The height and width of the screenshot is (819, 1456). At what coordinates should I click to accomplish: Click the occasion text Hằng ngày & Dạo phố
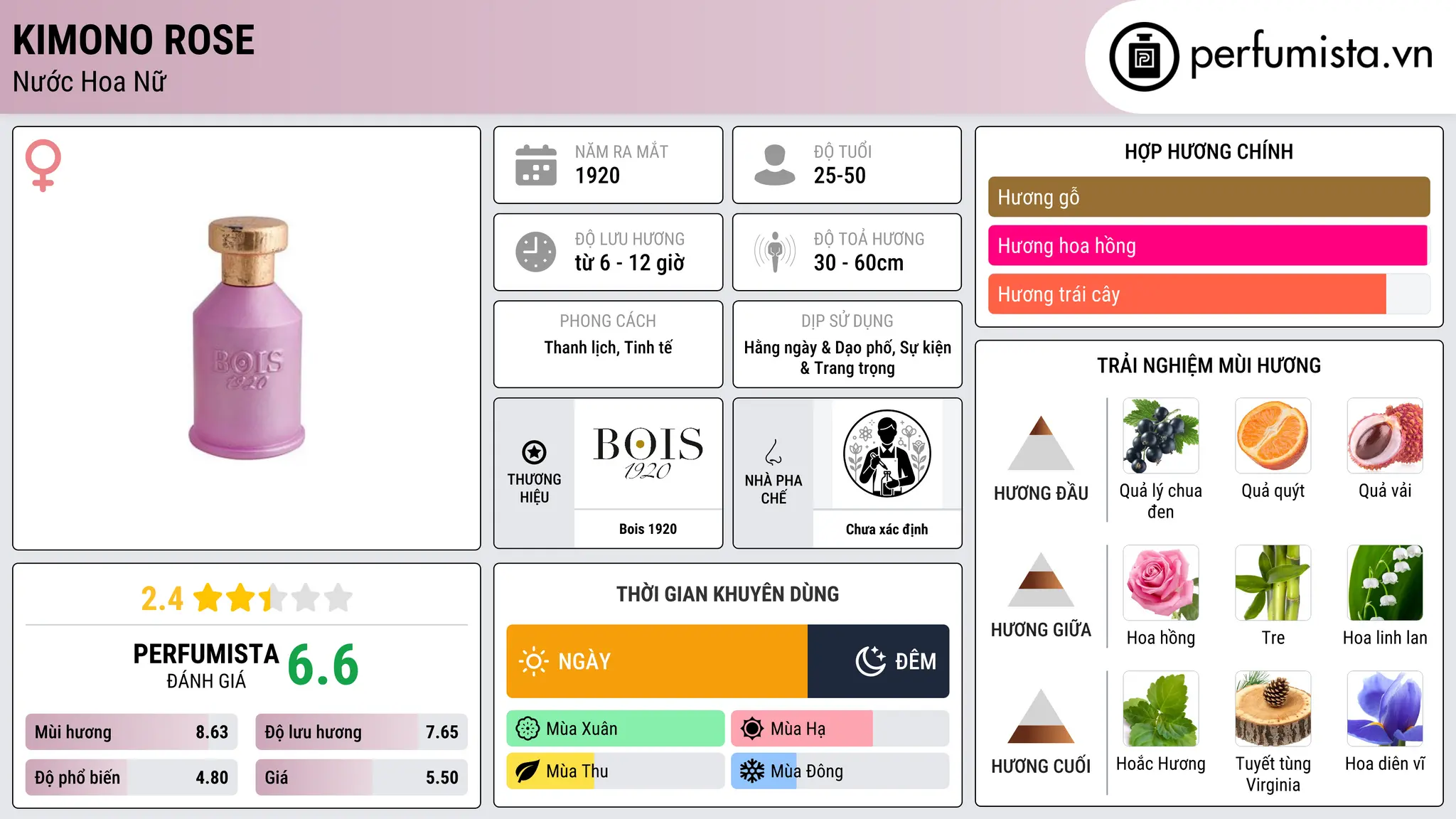pos(818,348)
